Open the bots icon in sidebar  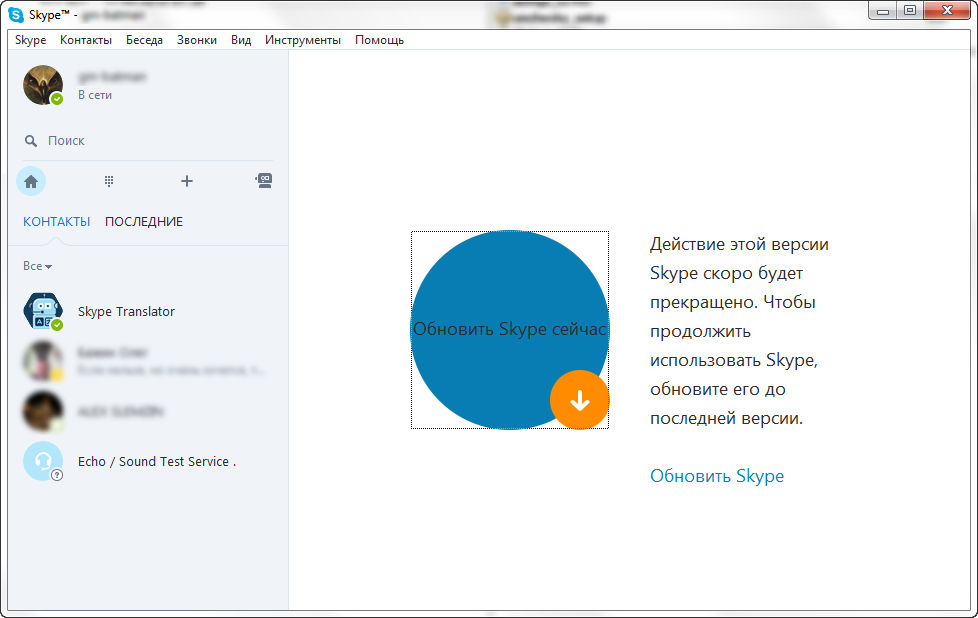point(264,181)
